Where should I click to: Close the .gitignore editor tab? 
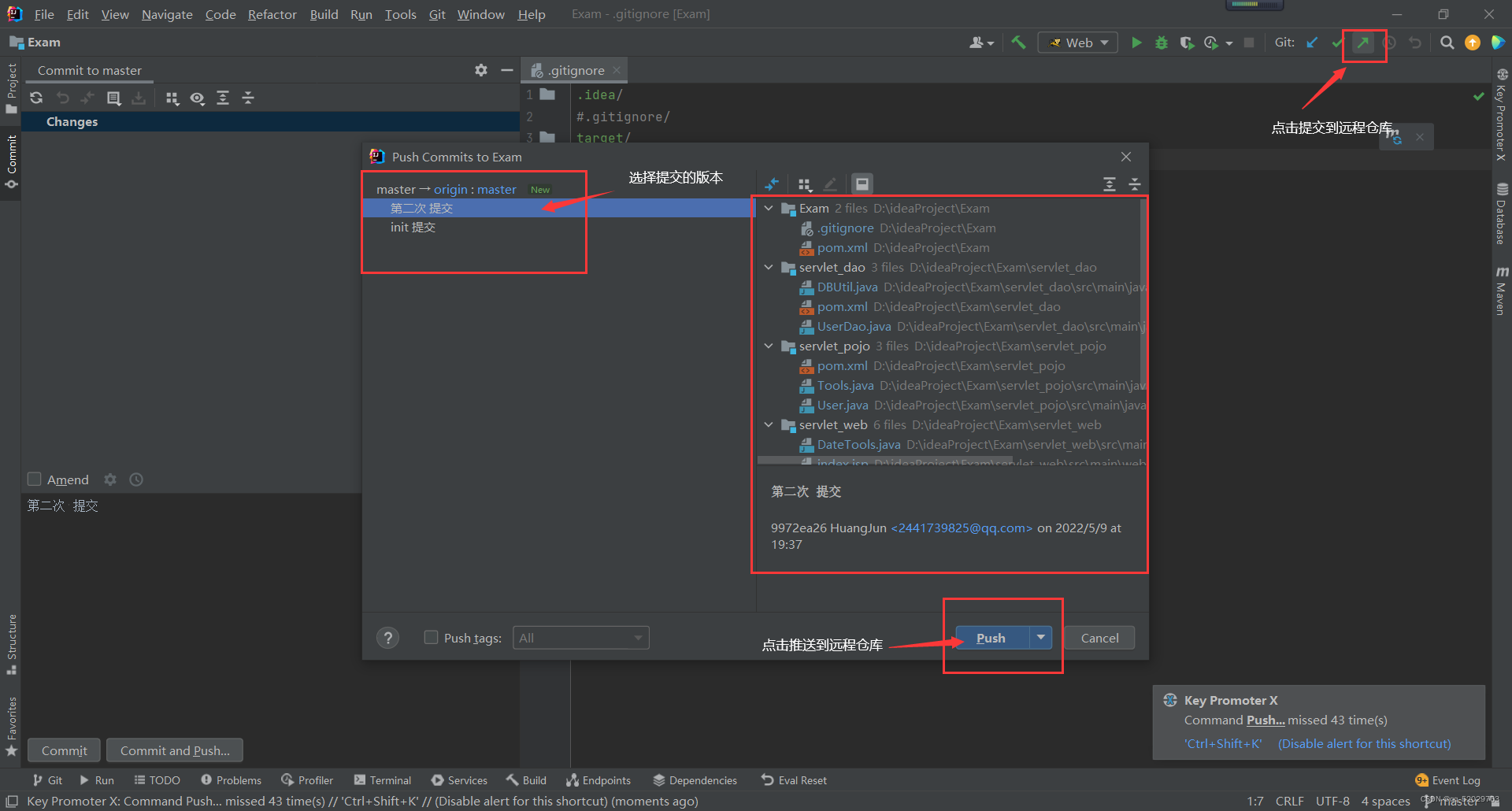[617, 70]
